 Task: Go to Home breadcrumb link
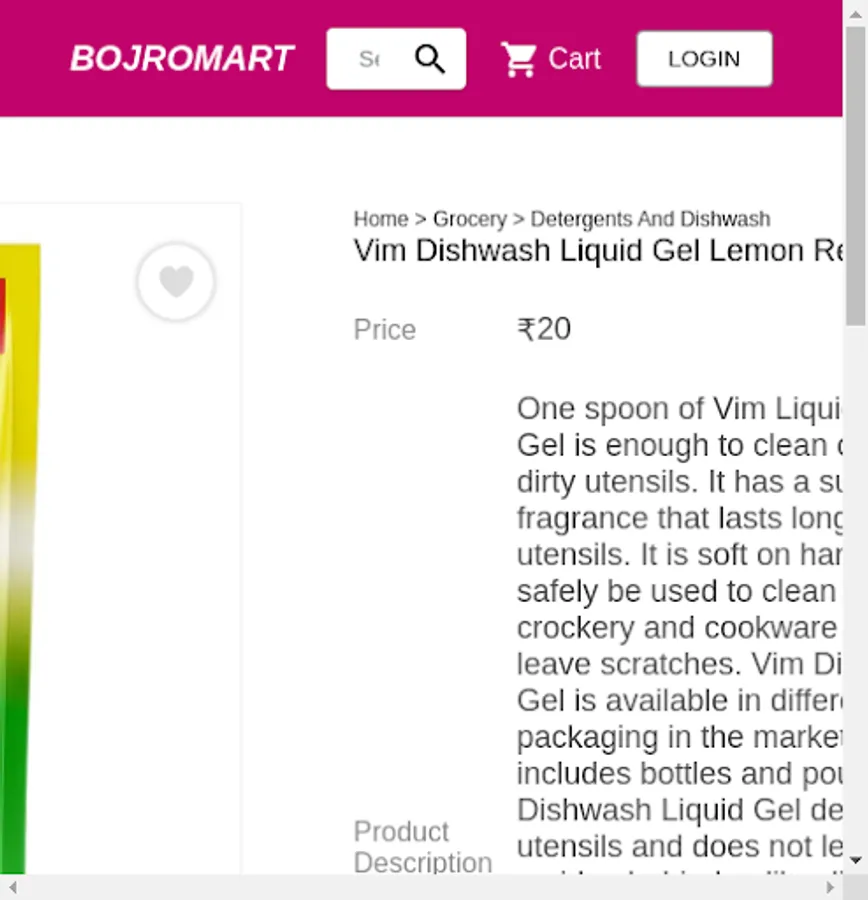point(381,219)
